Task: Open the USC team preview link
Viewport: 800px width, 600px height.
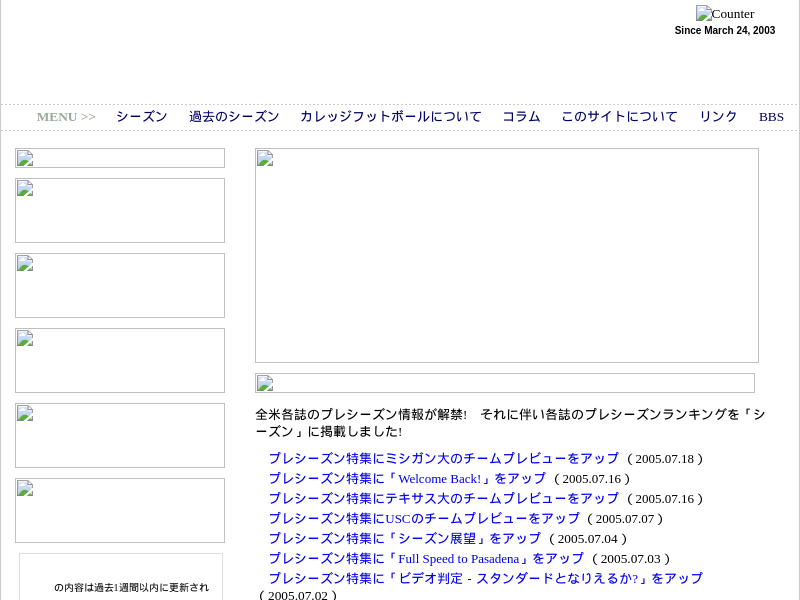Action: click(x=423, y=519)
